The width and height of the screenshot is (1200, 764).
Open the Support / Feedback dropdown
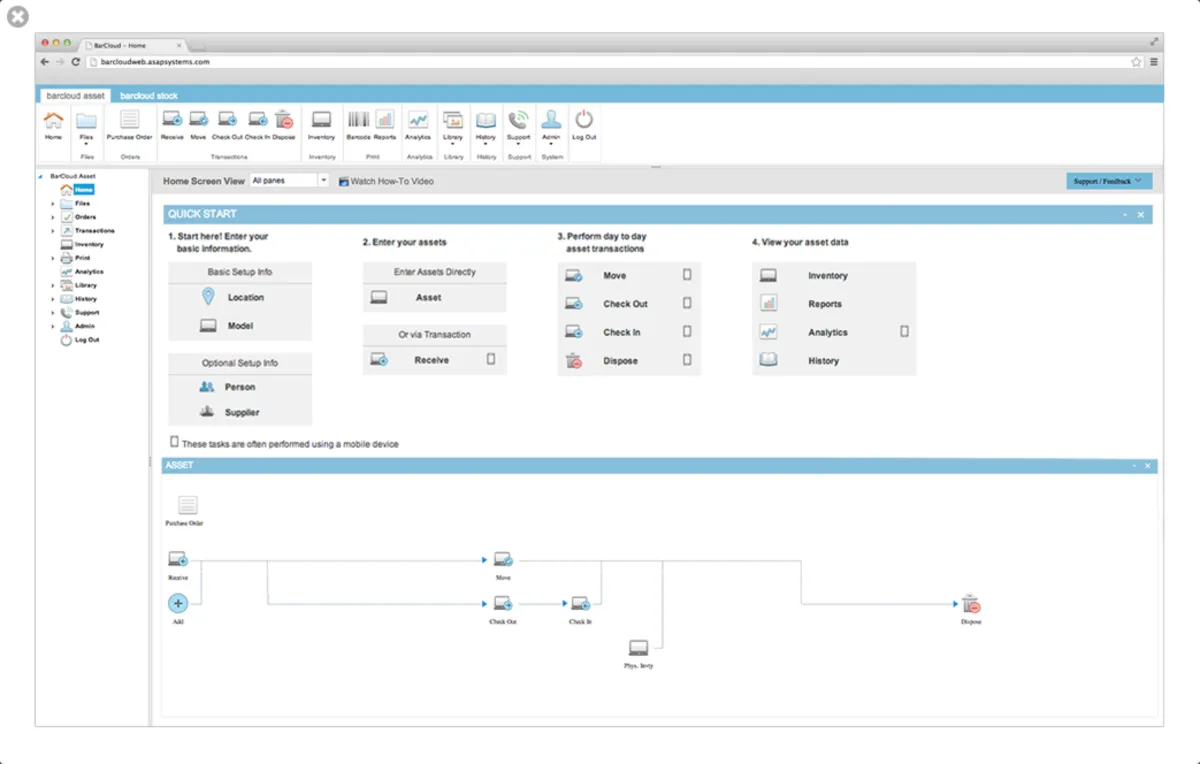click(x=1108, y=181)
